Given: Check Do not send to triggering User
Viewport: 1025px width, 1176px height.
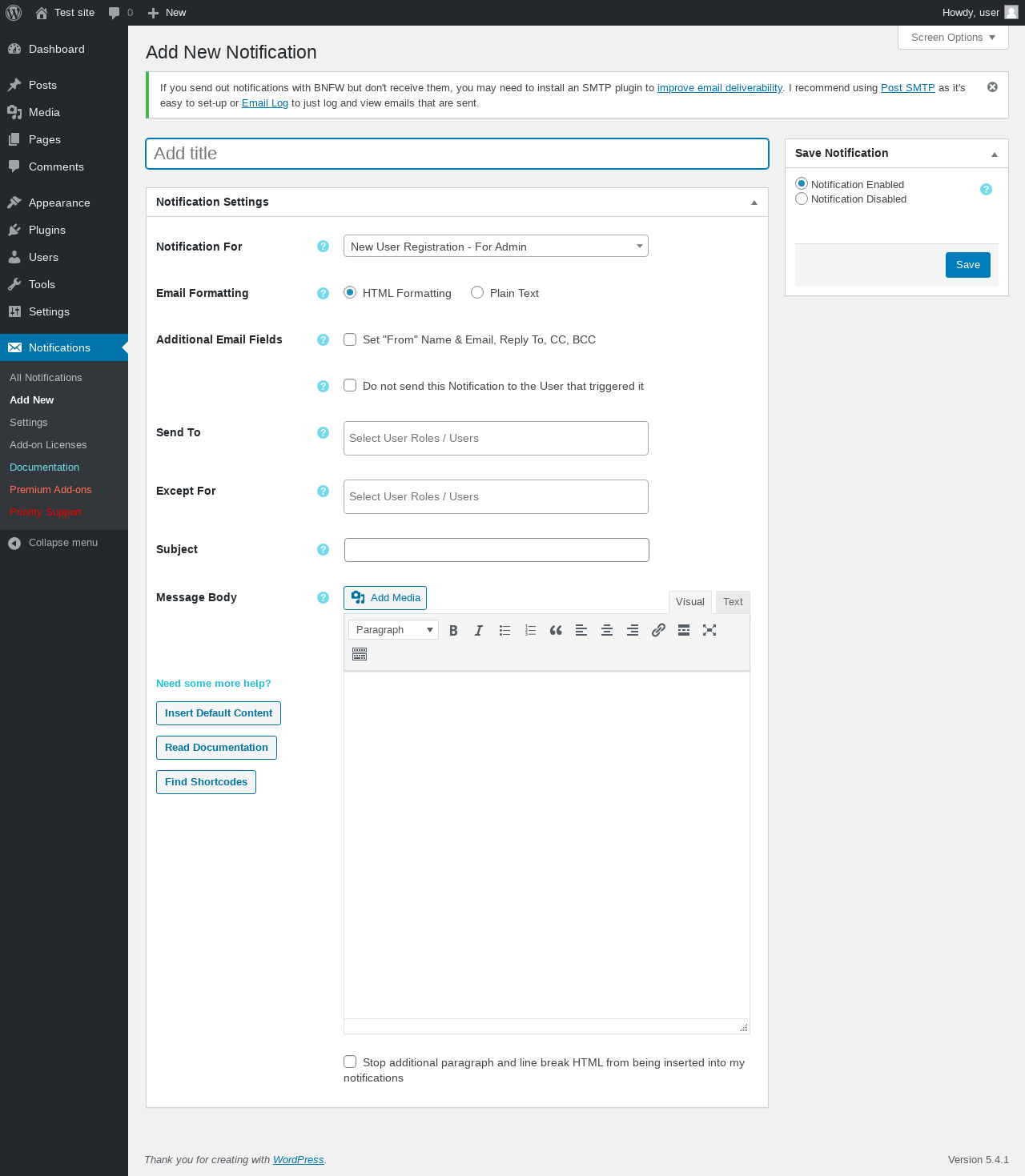Looking at the screenshot, I should click(350, 385).
